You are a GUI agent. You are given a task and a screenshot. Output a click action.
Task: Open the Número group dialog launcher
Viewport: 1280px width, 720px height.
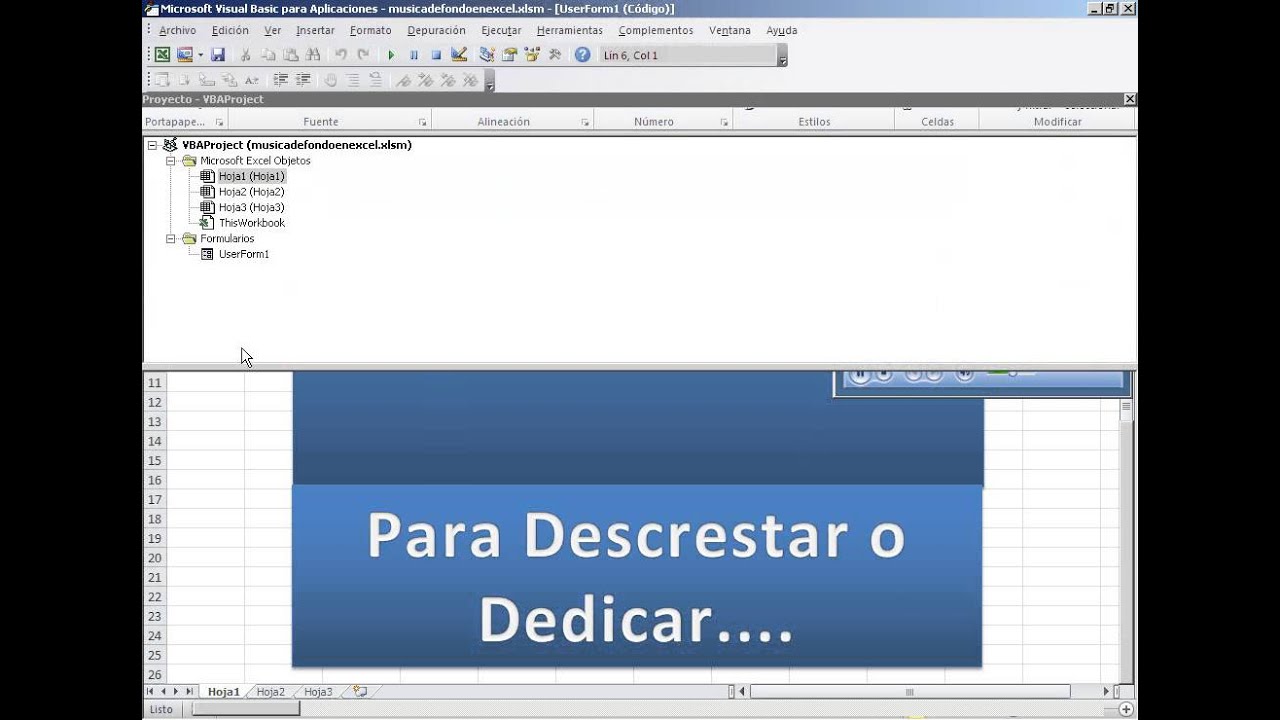[x=723, y=122]
